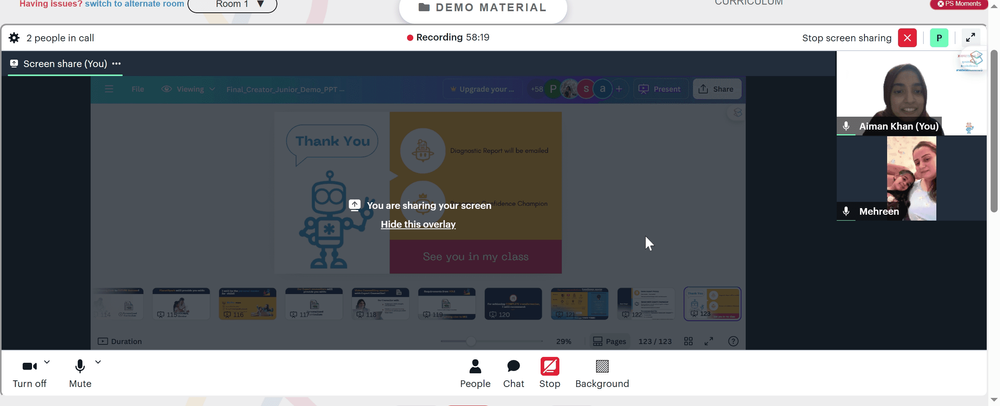This screenshot has width=1000, height=406.
Task: Click the layers icon at canvas corner
Action: [737, 113]
